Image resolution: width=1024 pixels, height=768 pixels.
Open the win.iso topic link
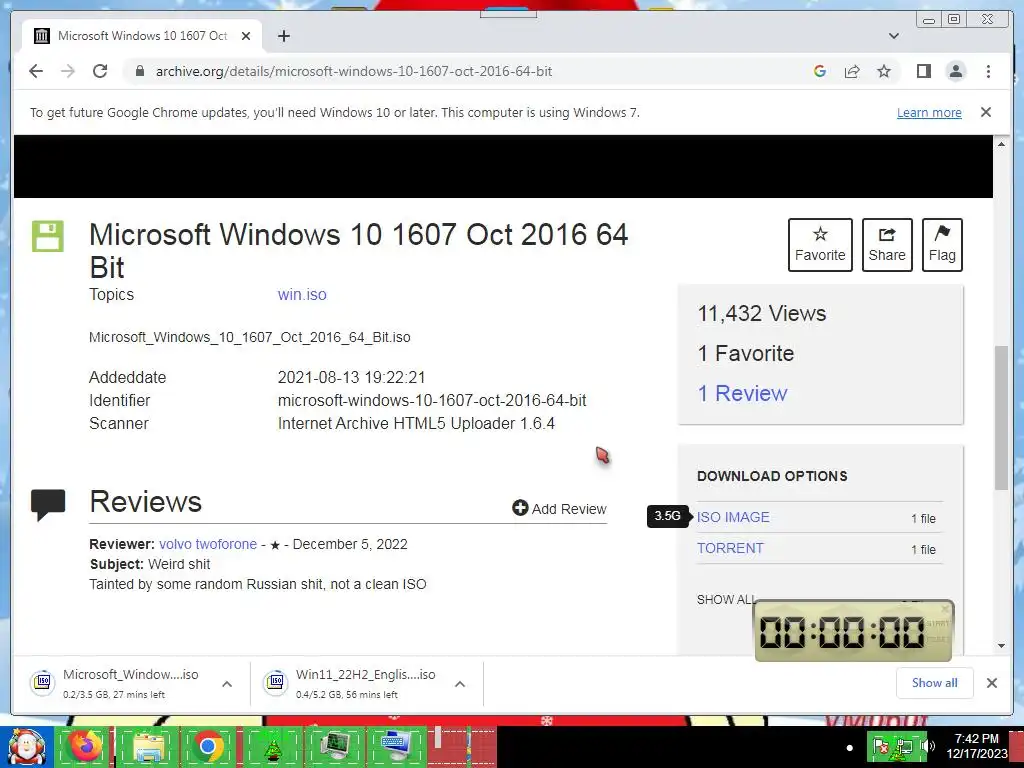click(302, 295)
